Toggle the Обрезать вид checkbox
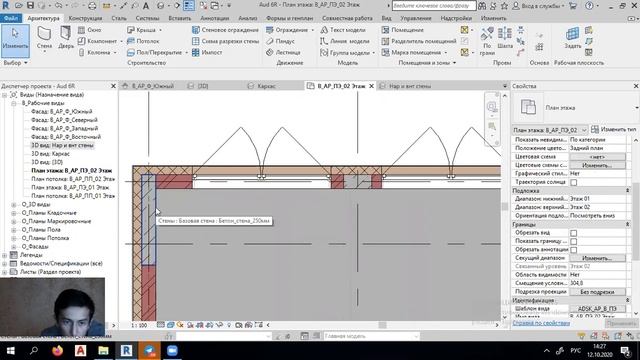 (573, 233)
